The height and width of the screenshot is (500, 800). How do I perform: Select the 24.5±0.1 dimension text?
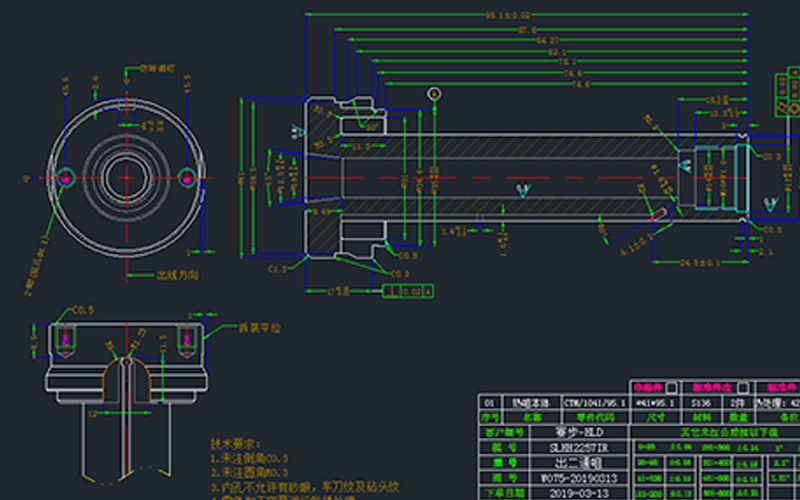point(700,263)
